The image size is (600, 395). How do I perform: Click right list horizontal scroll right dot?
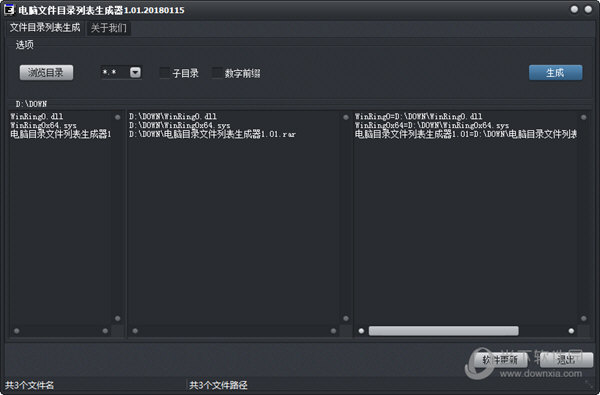click(x=571, y=331)
